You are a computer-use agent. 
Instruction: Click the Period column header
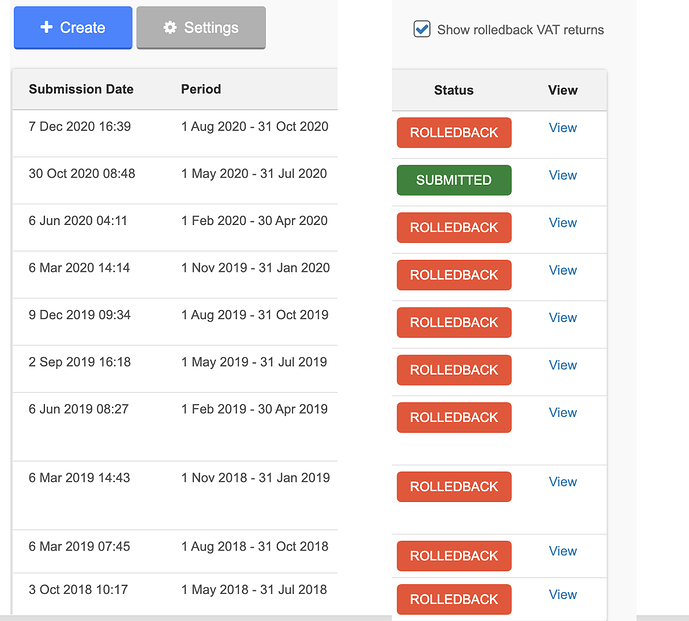coord(201,89)
